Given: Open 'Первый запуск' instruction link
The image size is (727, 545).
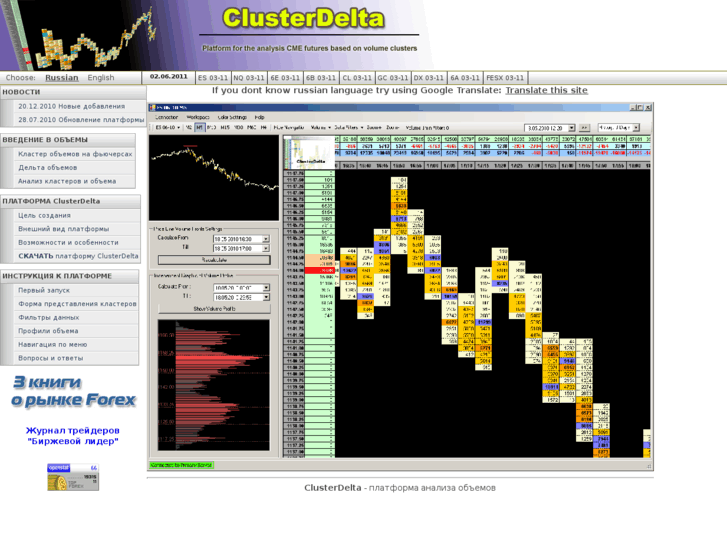Looking at the screenshot, I should (x=44, y=290).
